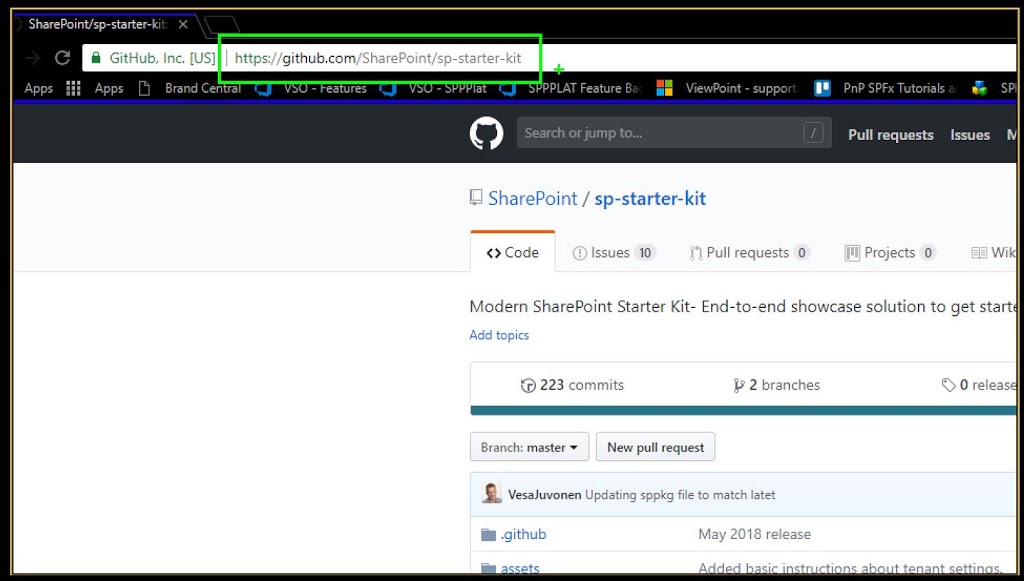Screen dimensions: 1024x581
Task: Open VesaJuvonen's profile link
Action: pos(545,495)
